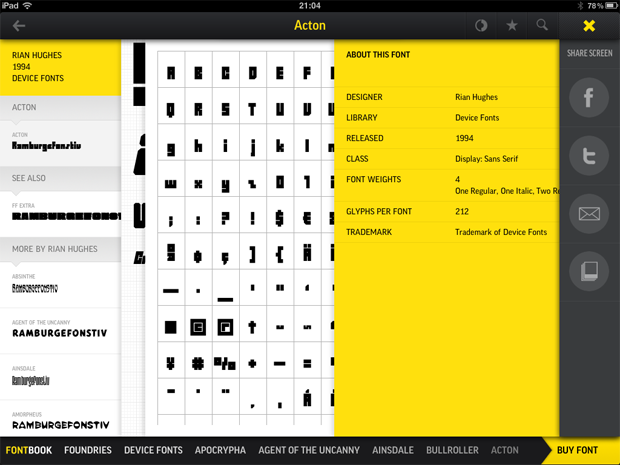The width and height of the screenshot is (620, 465).
Task: Tap the Share Screen label
Action: 590,53
